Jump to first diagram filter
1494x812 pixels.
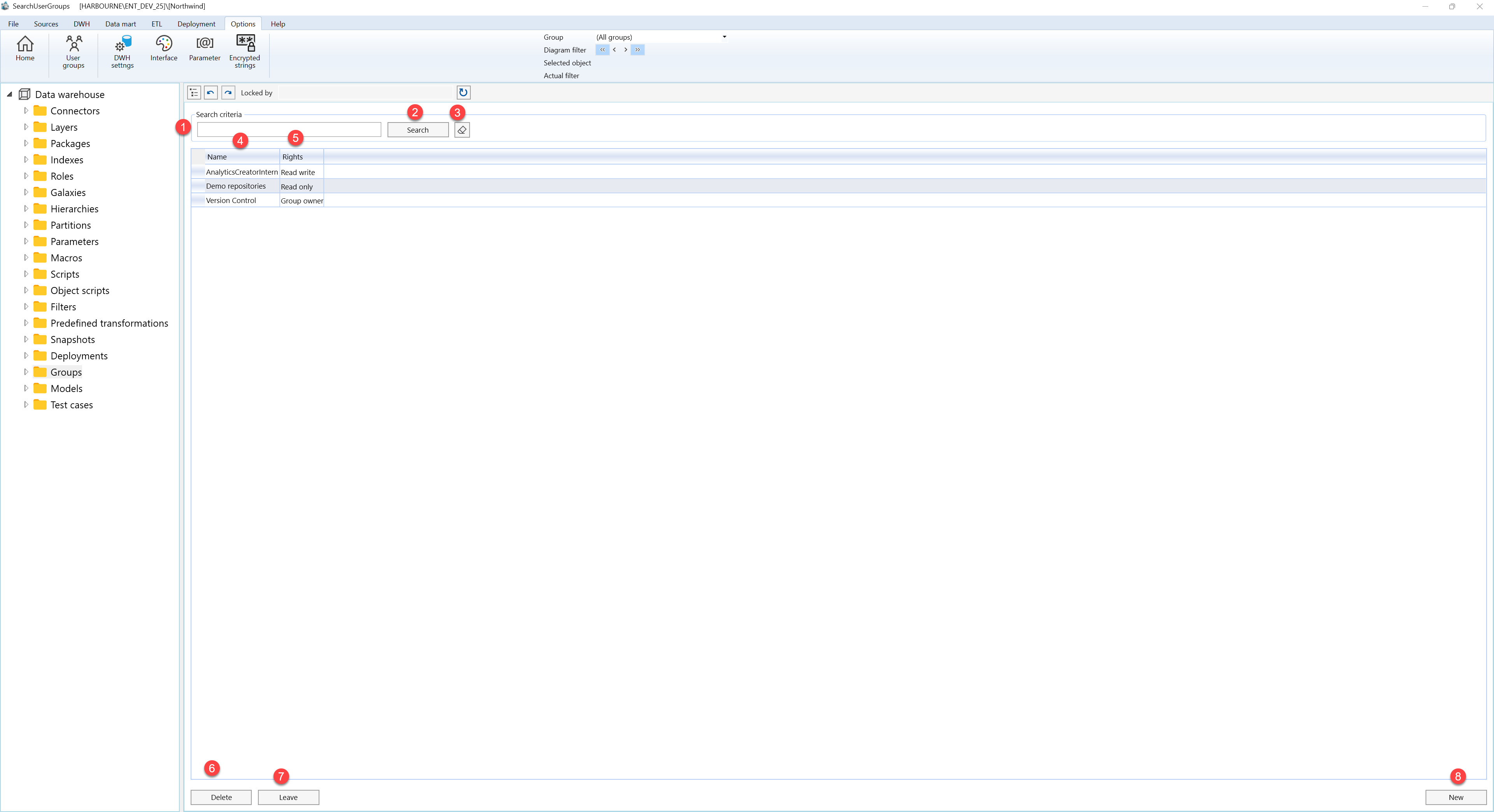pyautogui.click(x=602, y=50)
